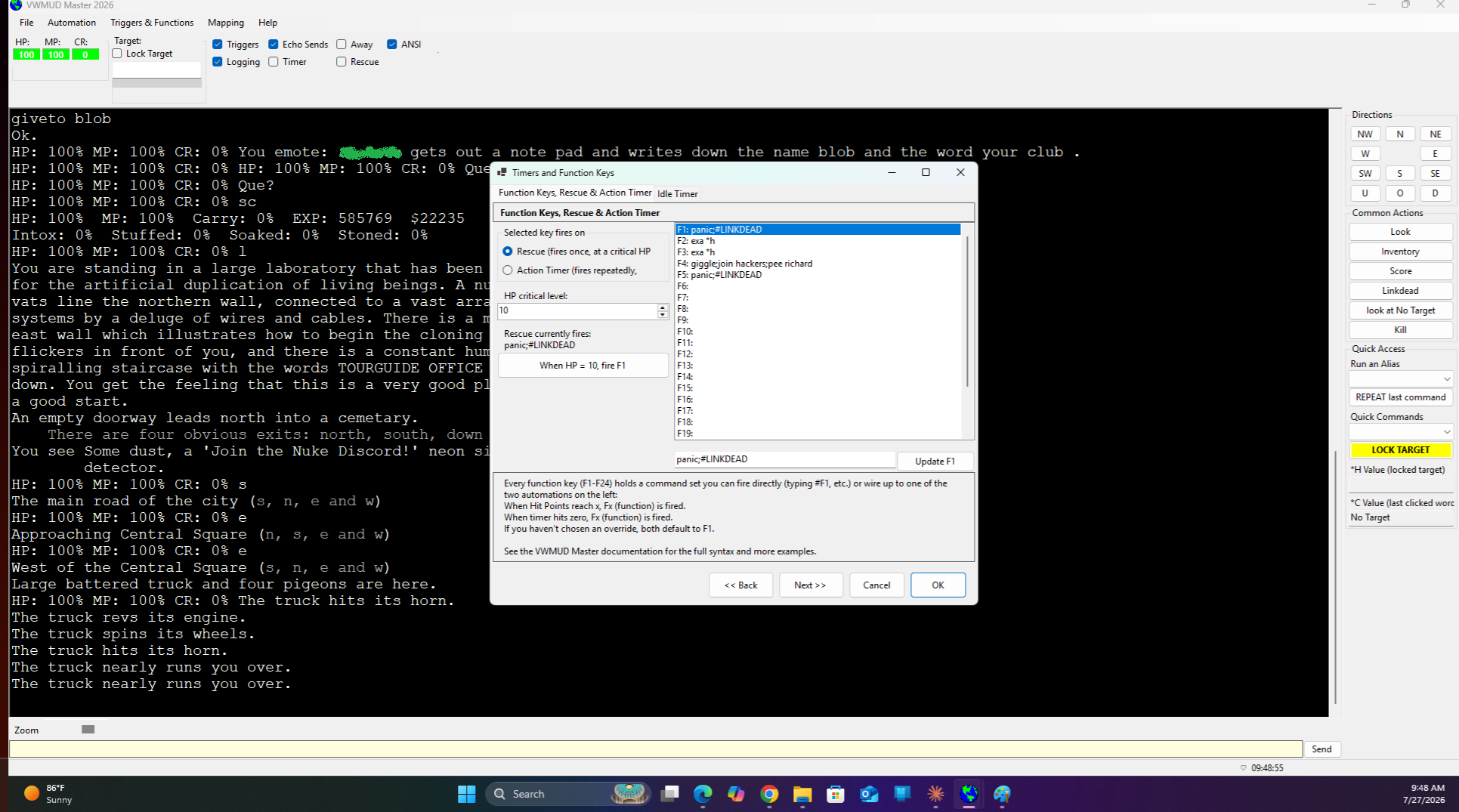The height and width of the screenshot is (812, 1459).
Task: Click the Update F1 button
Action: (x=935, y=462)
